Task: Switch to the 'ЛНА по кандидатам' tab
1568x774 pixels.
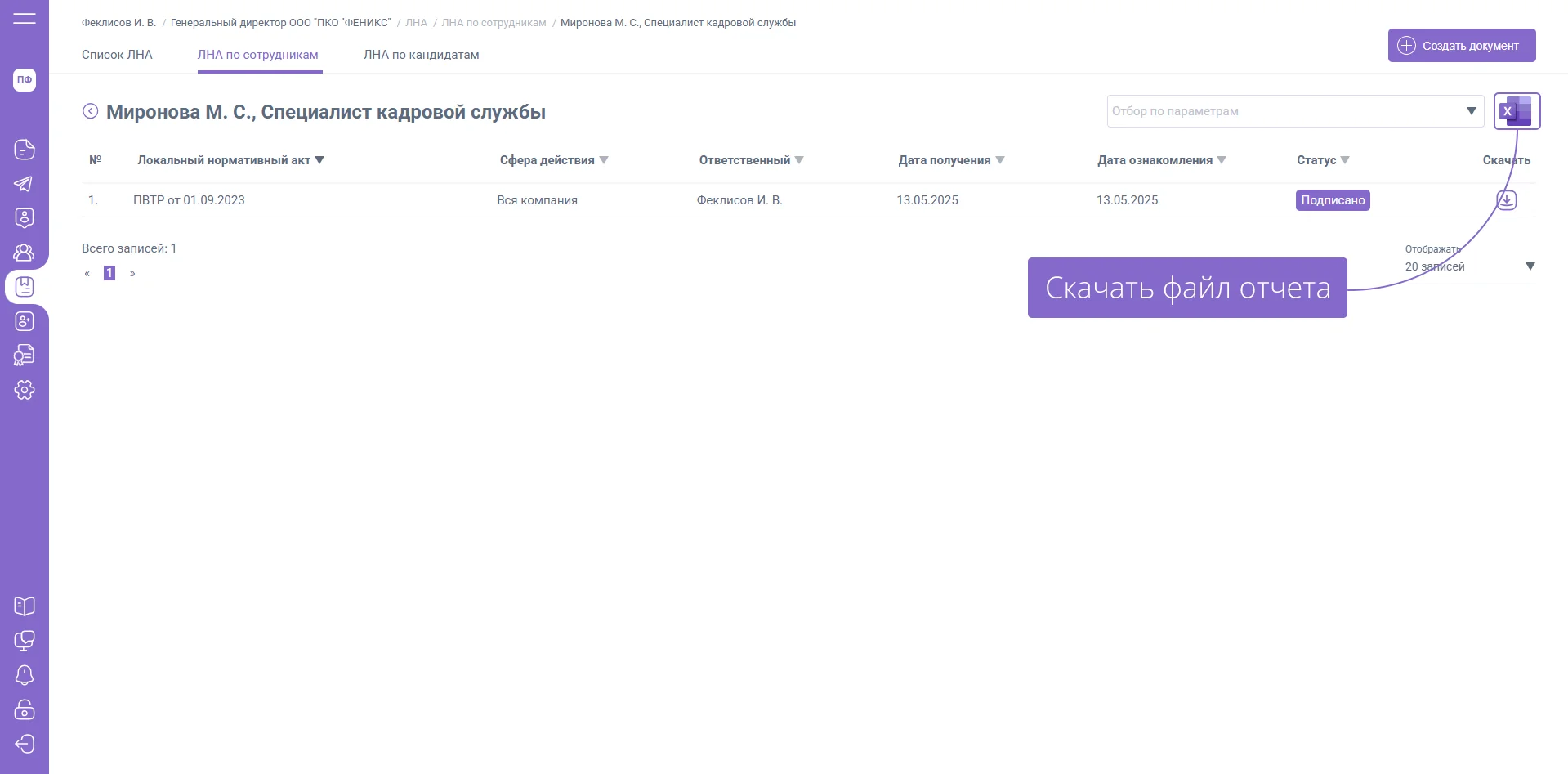Action: pyautogui.click(x=421, y=55)
